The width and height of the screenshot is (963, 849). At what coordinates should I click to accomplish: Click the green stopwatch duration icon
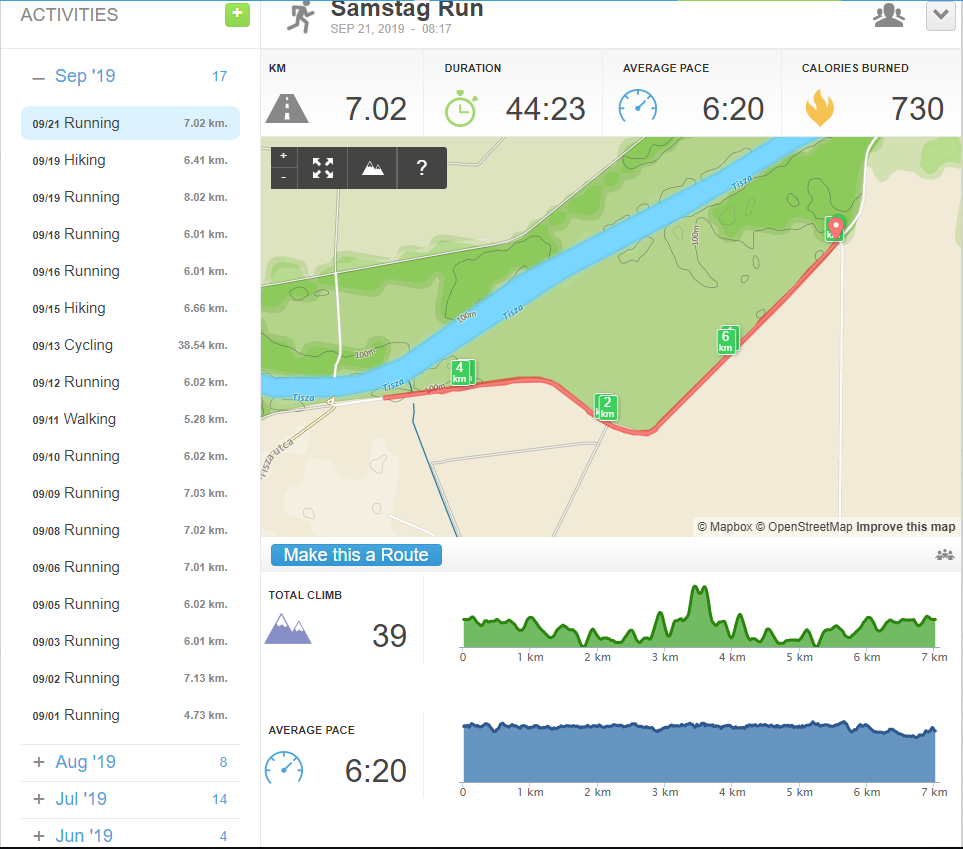click(x=461, y=109)
